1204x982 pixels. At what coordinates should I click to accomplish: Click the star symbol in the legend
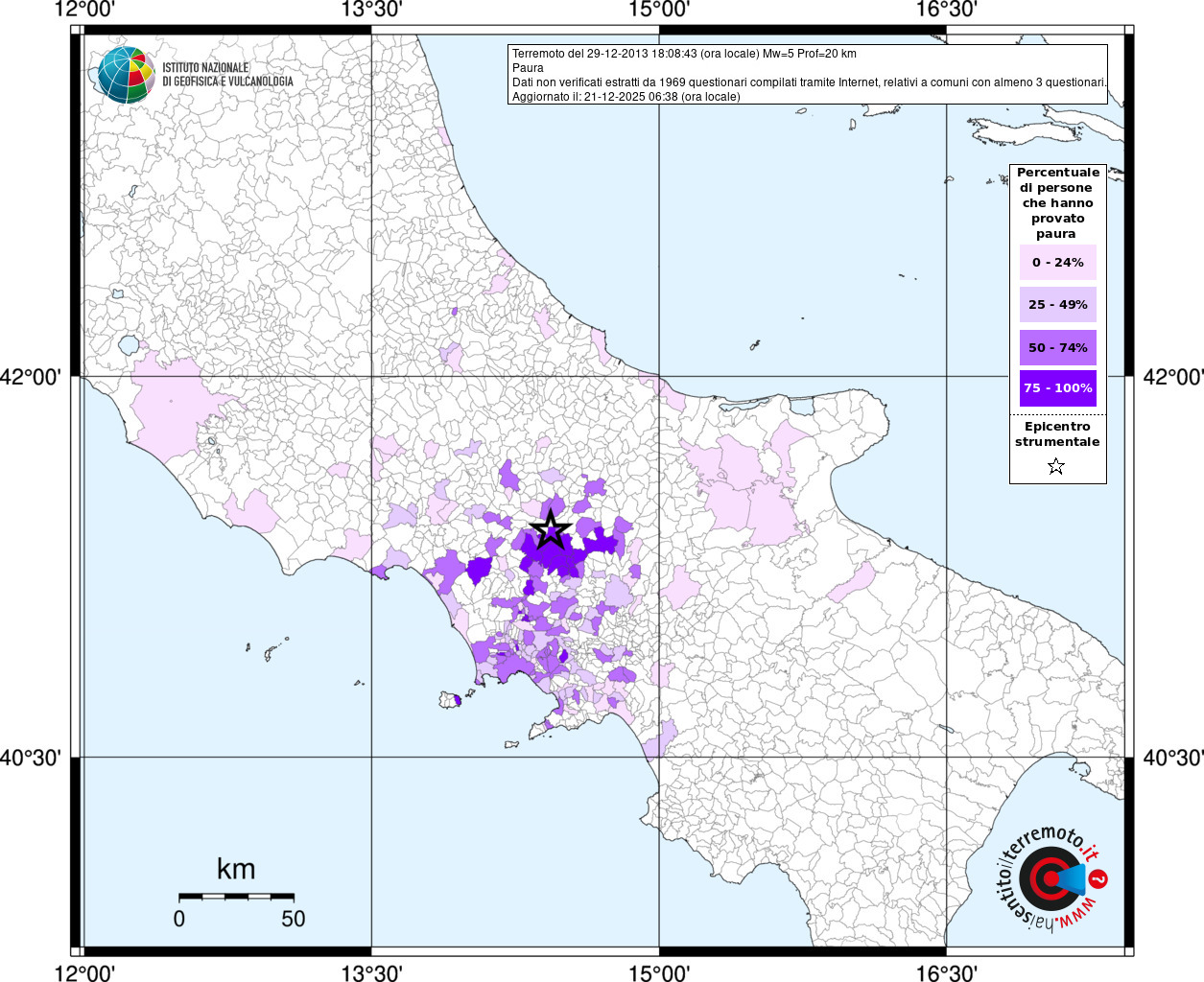1056,467
